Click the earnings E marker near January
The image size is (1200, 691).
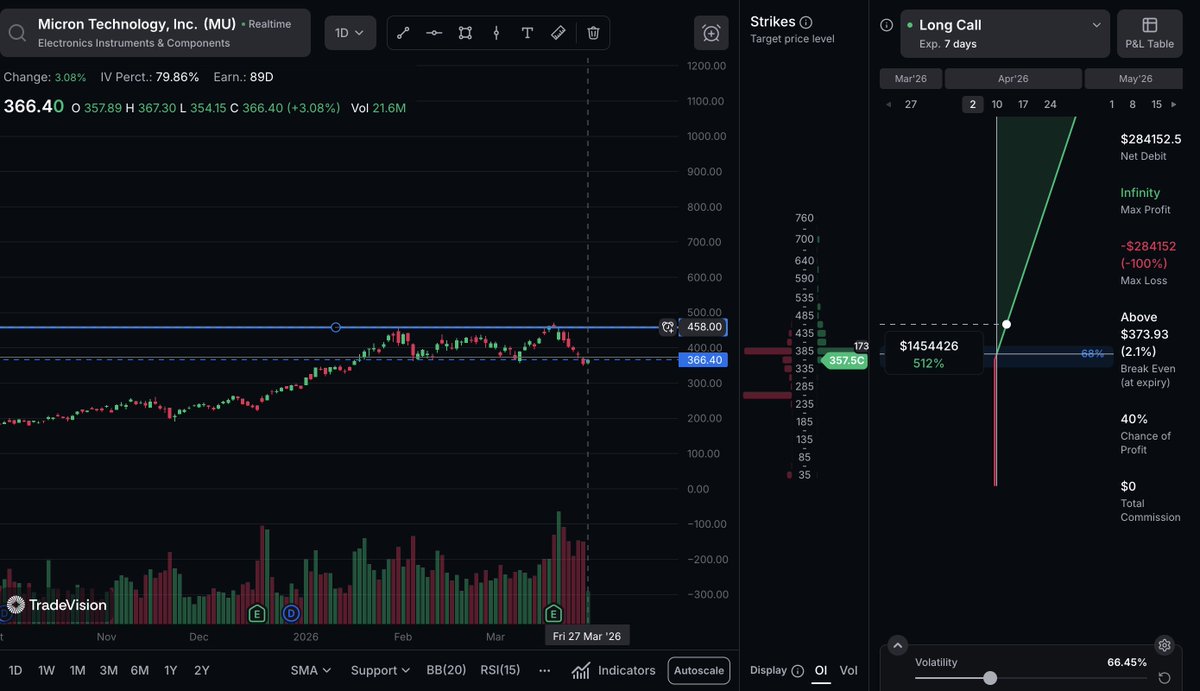(257, 613)
